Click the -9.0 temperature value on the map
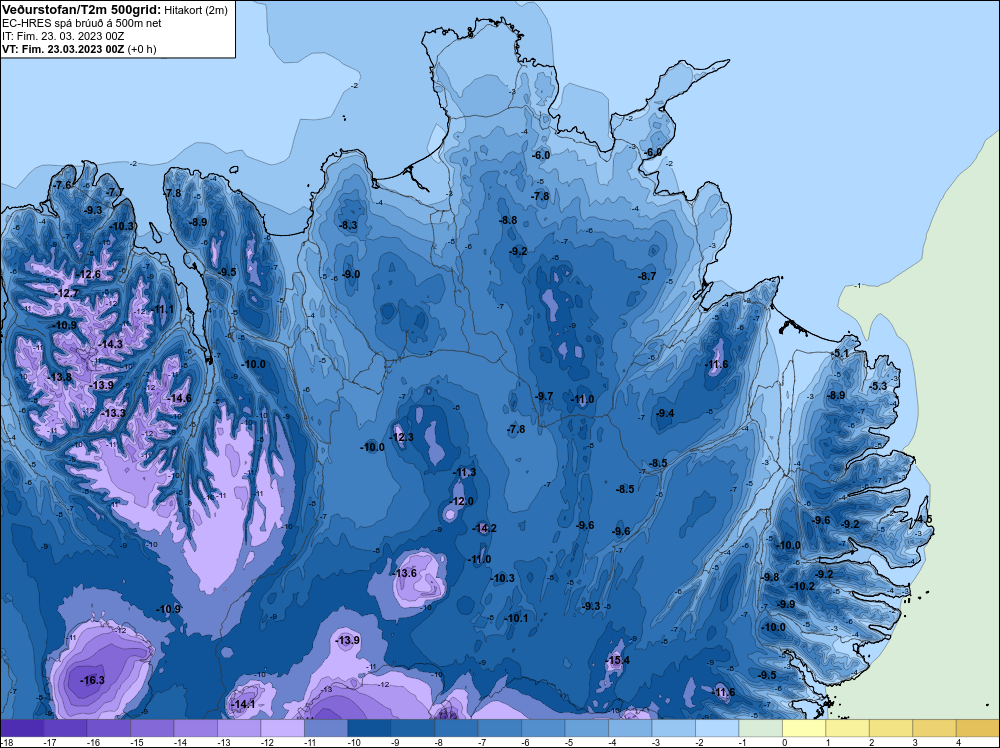 [350, 274]
